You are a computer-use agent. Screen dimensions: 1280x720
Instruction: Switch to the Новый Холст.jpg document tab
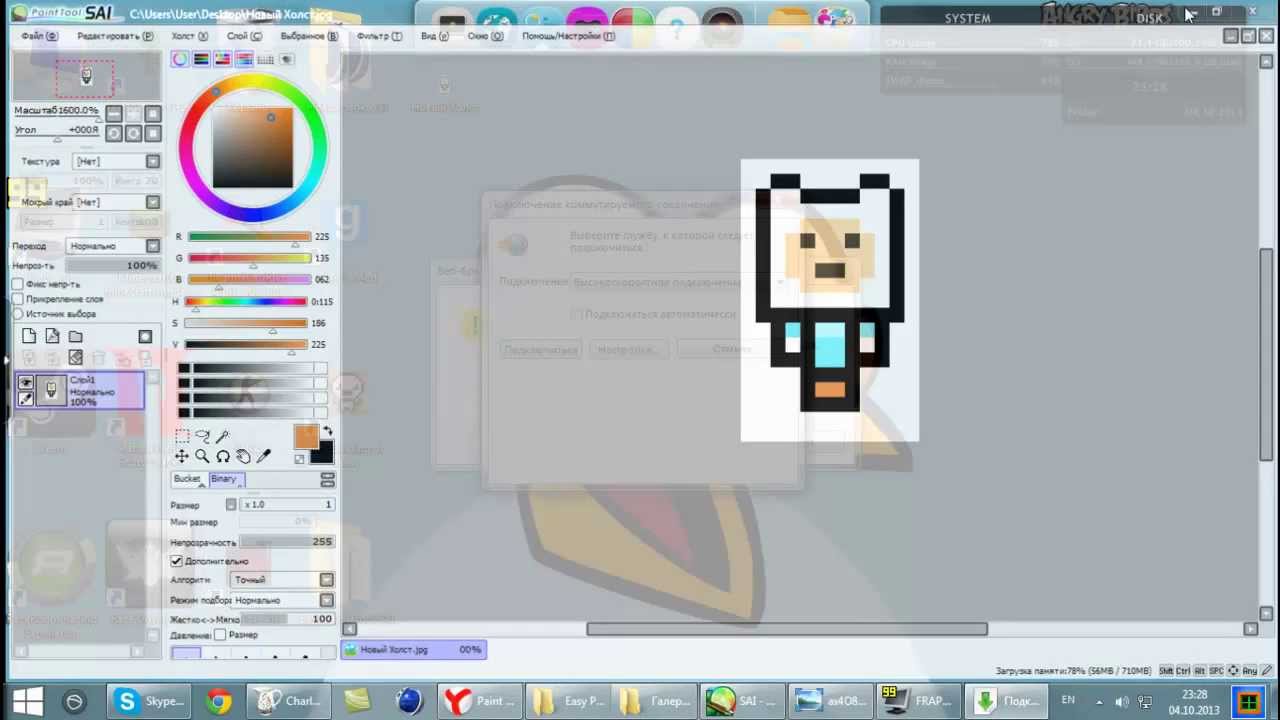pyautogui.click(x=414, y=649)
